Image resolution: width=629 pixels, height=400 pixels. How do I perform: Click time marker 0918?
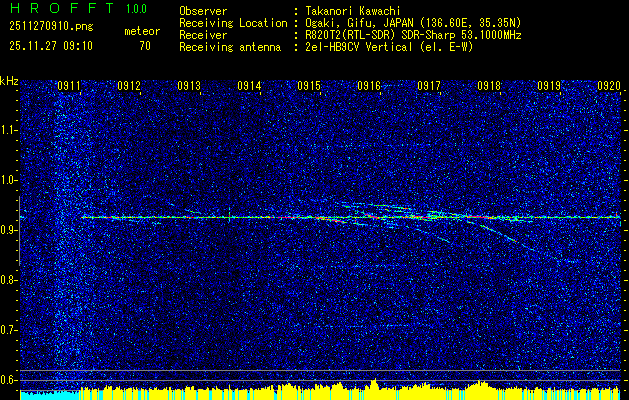click(489, 86)
